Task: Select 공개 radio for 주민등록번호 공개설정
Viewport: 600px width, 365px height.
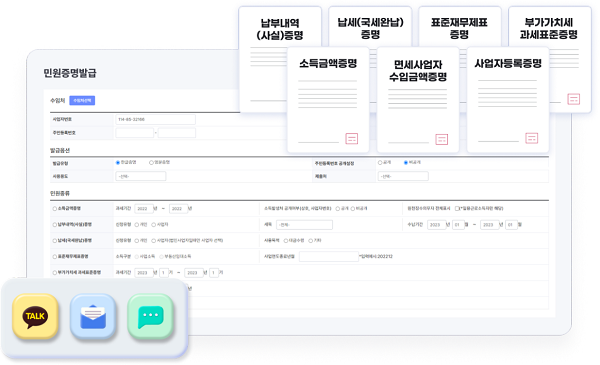Action: pos(380,163)
